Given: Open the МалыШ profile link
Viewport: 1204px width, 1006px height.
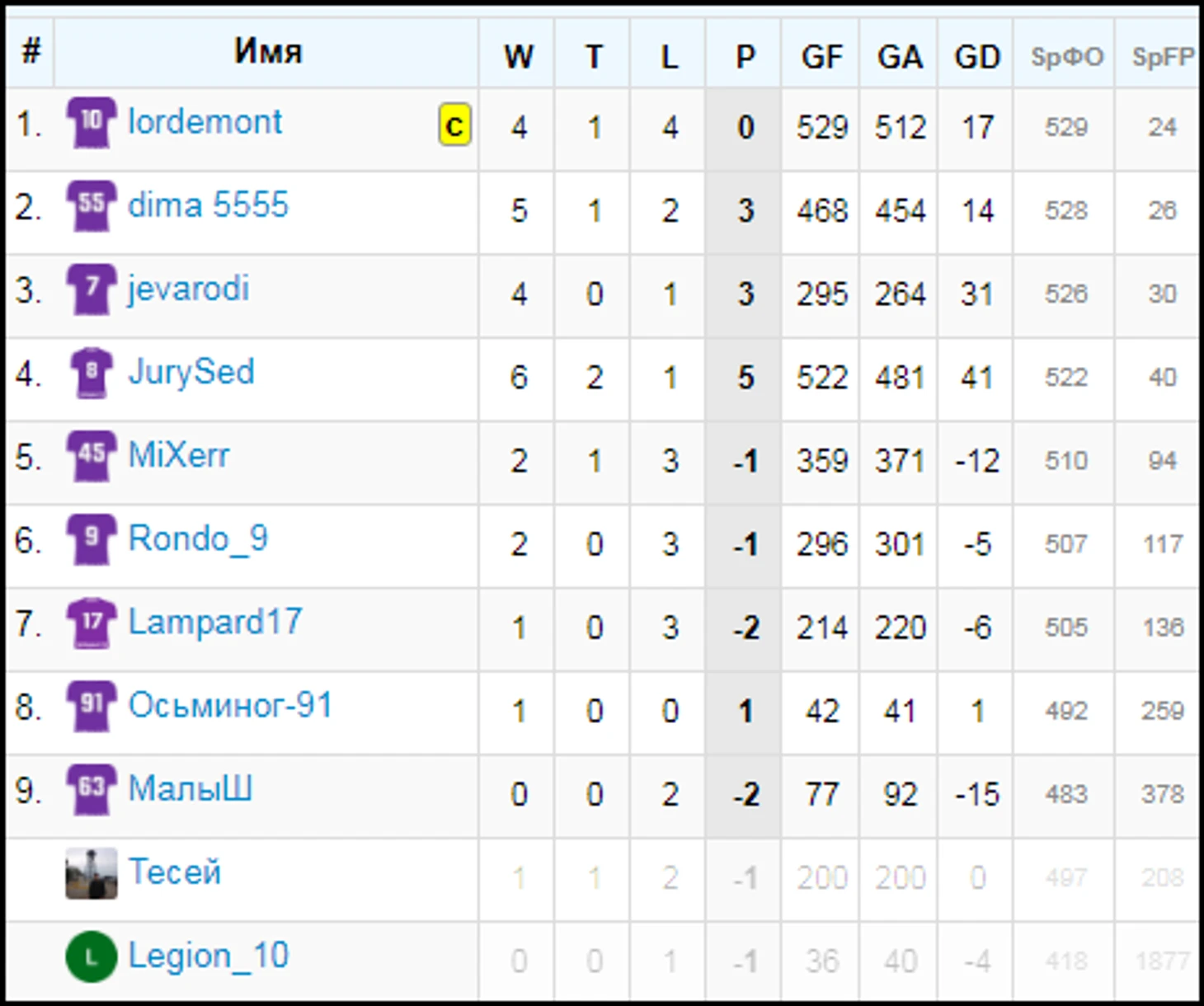Looking at the screenshot, I should coord(190,788).
